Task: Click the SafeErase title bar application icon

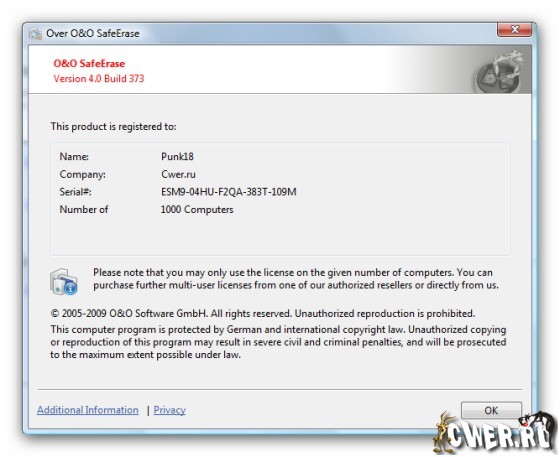Action: pyautogui.click(x=35, y=34)
